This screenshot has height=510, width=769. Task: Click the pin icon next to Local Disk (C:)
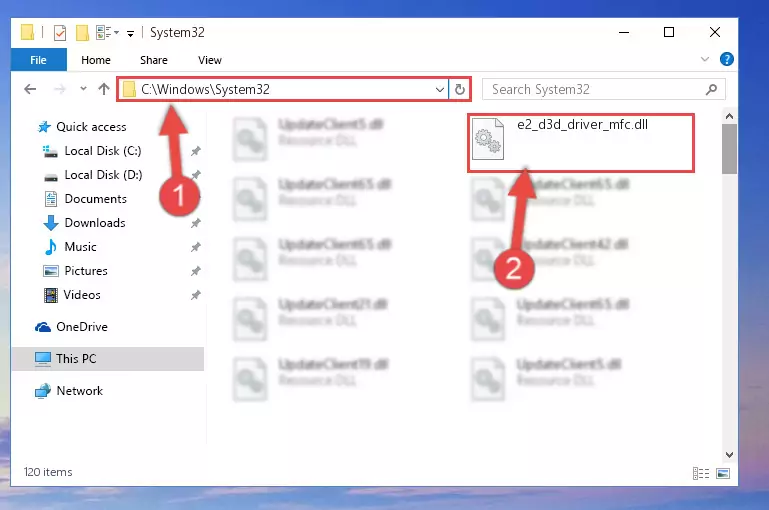coord(196,151)
